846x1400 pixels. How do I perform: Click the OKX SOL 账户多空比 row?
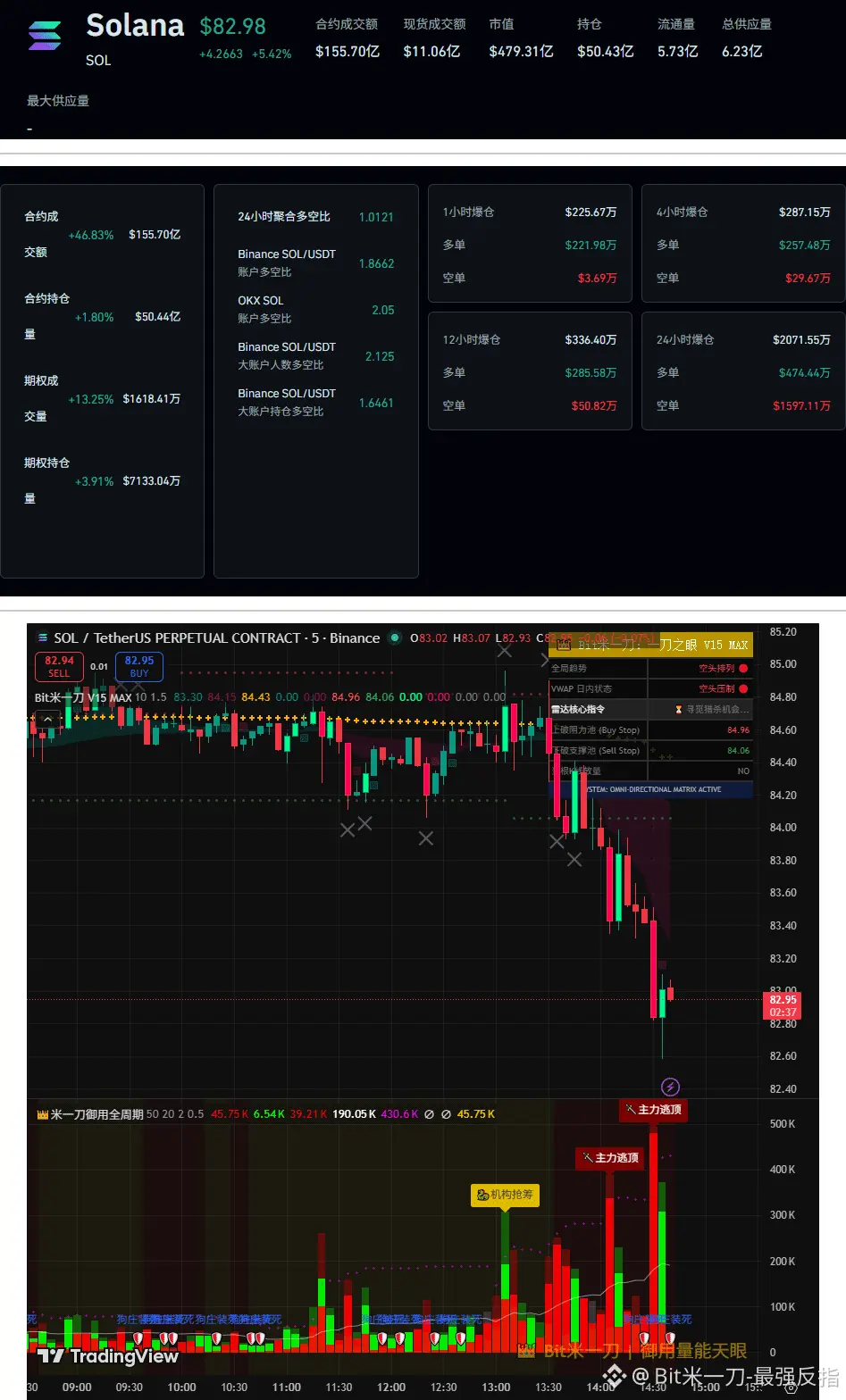[x=315, y=310]
